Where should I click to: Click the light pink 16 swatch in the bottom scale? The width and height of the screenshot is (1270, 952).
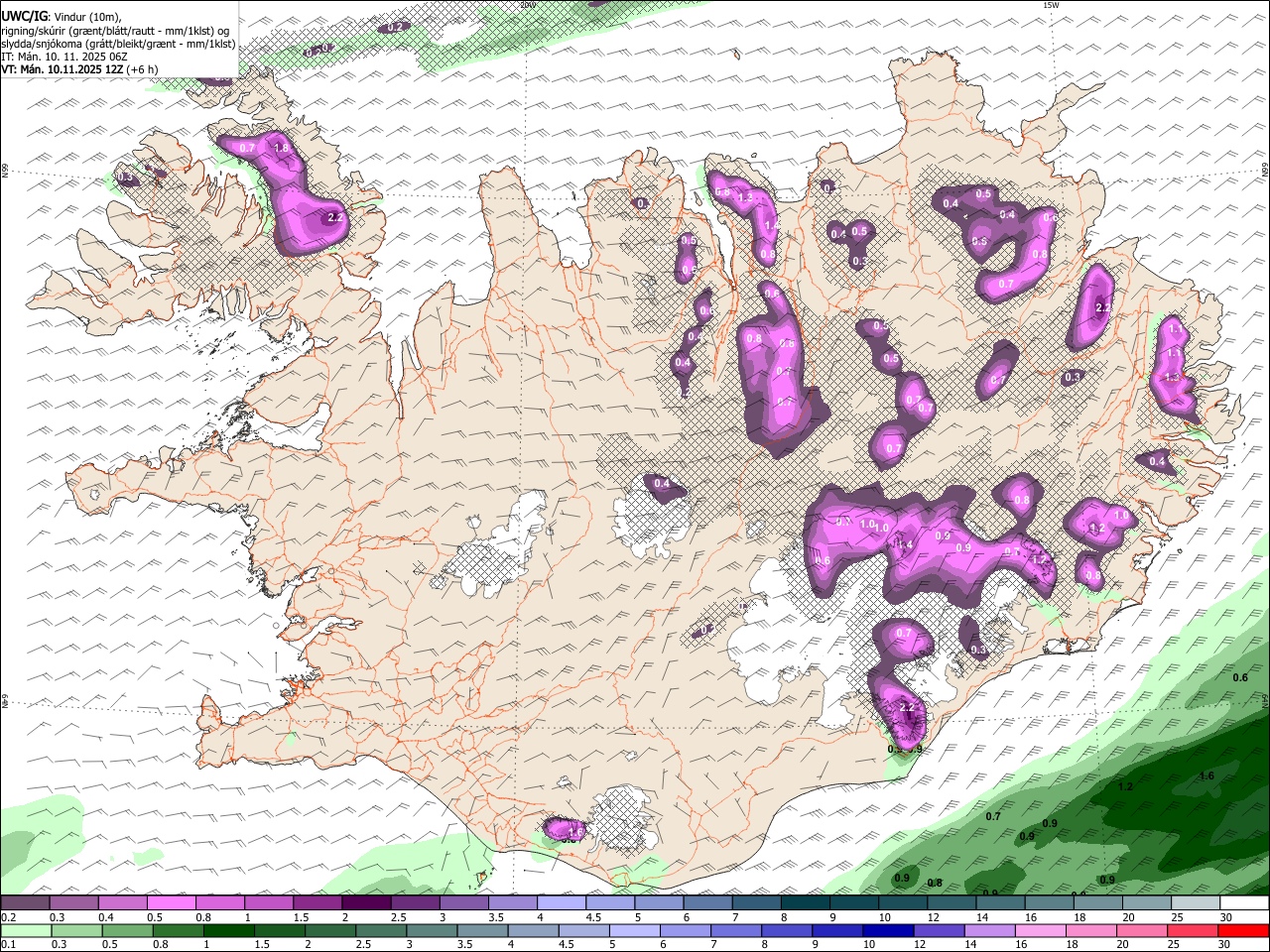[x=1041, y=930]
